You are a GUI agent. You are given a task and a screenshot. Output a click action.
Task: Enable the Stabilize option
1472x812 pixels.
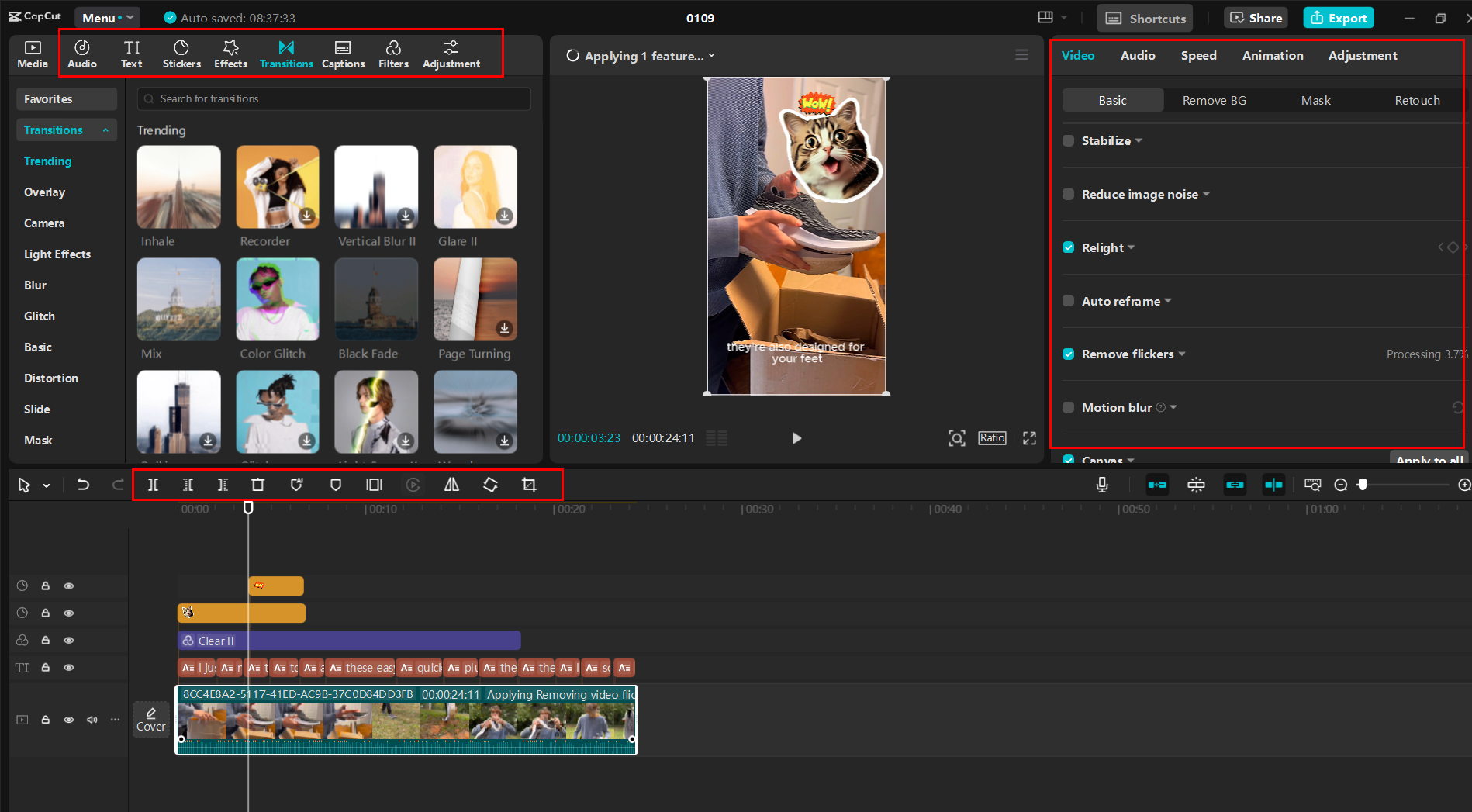click(1068, 140)
